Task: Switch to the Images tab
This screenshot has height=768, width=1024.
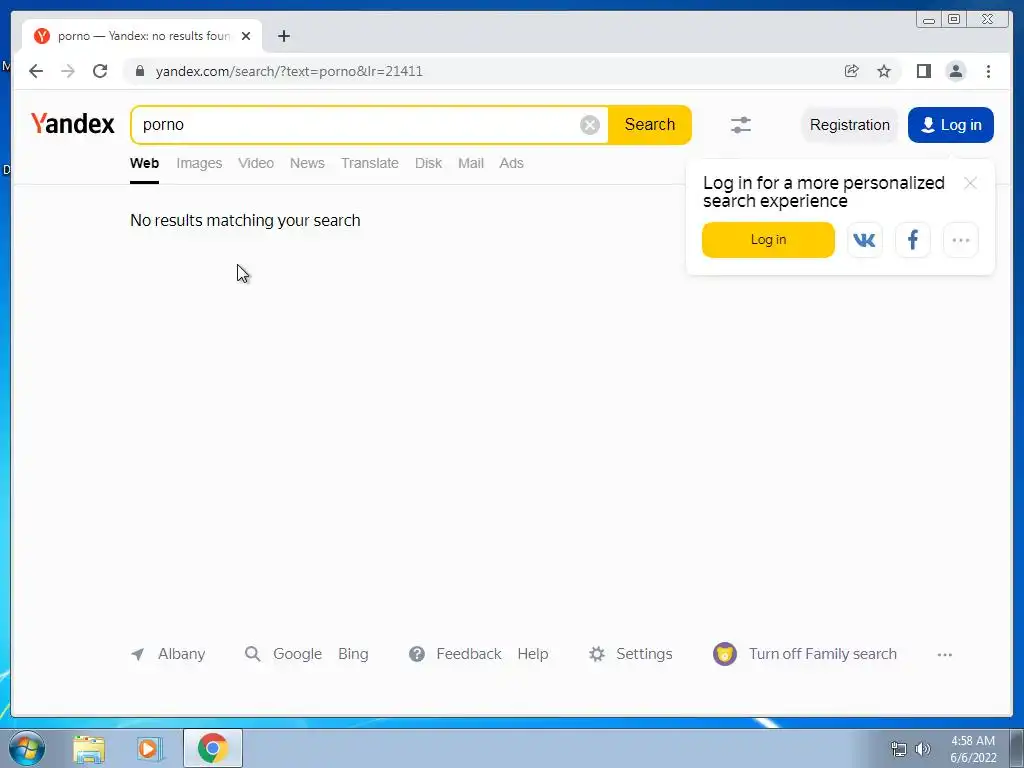Action: pyautogui.click(x=199, y=163)
